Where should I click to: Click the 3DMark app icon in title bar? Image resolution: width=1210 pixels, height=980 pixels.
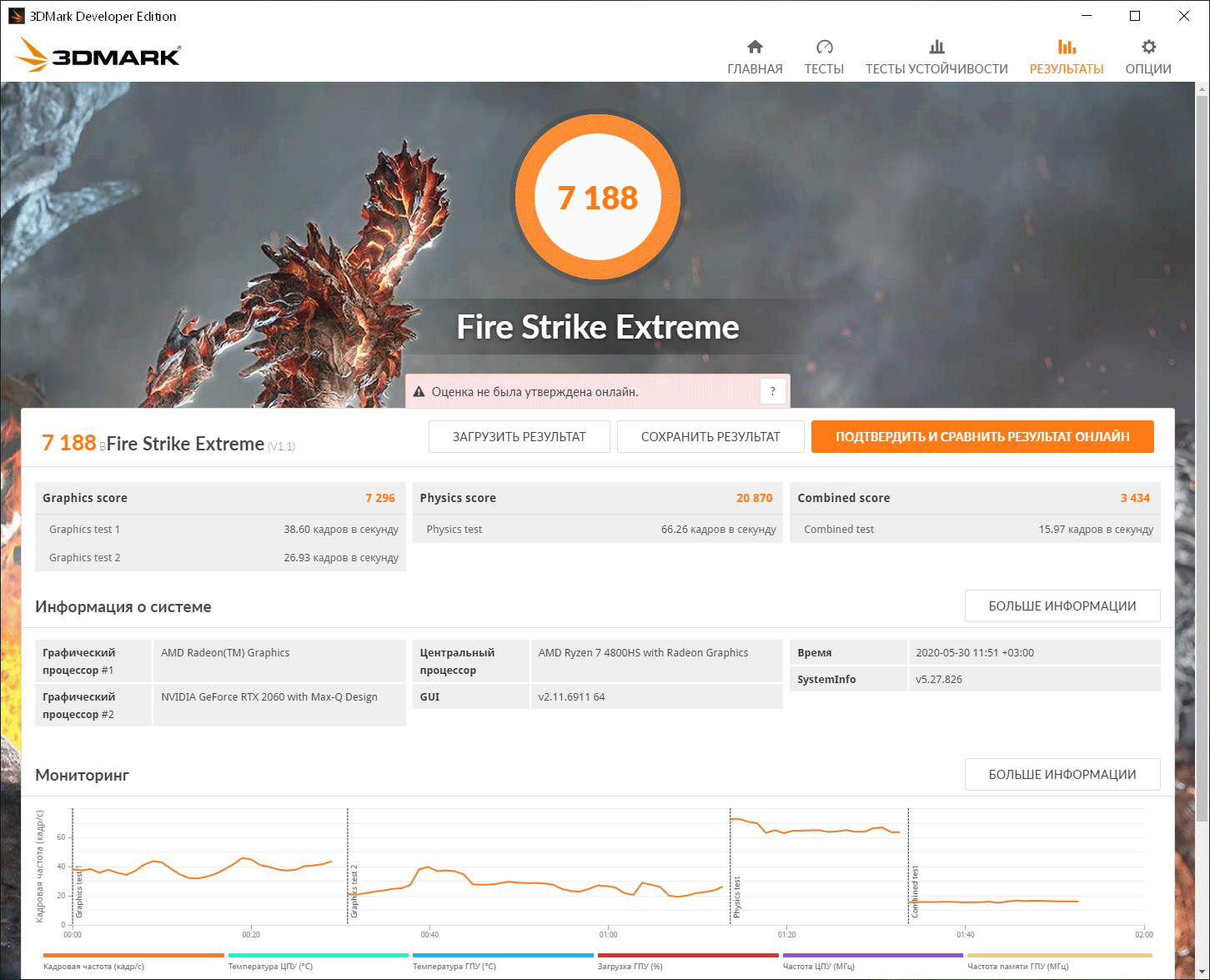16,16
